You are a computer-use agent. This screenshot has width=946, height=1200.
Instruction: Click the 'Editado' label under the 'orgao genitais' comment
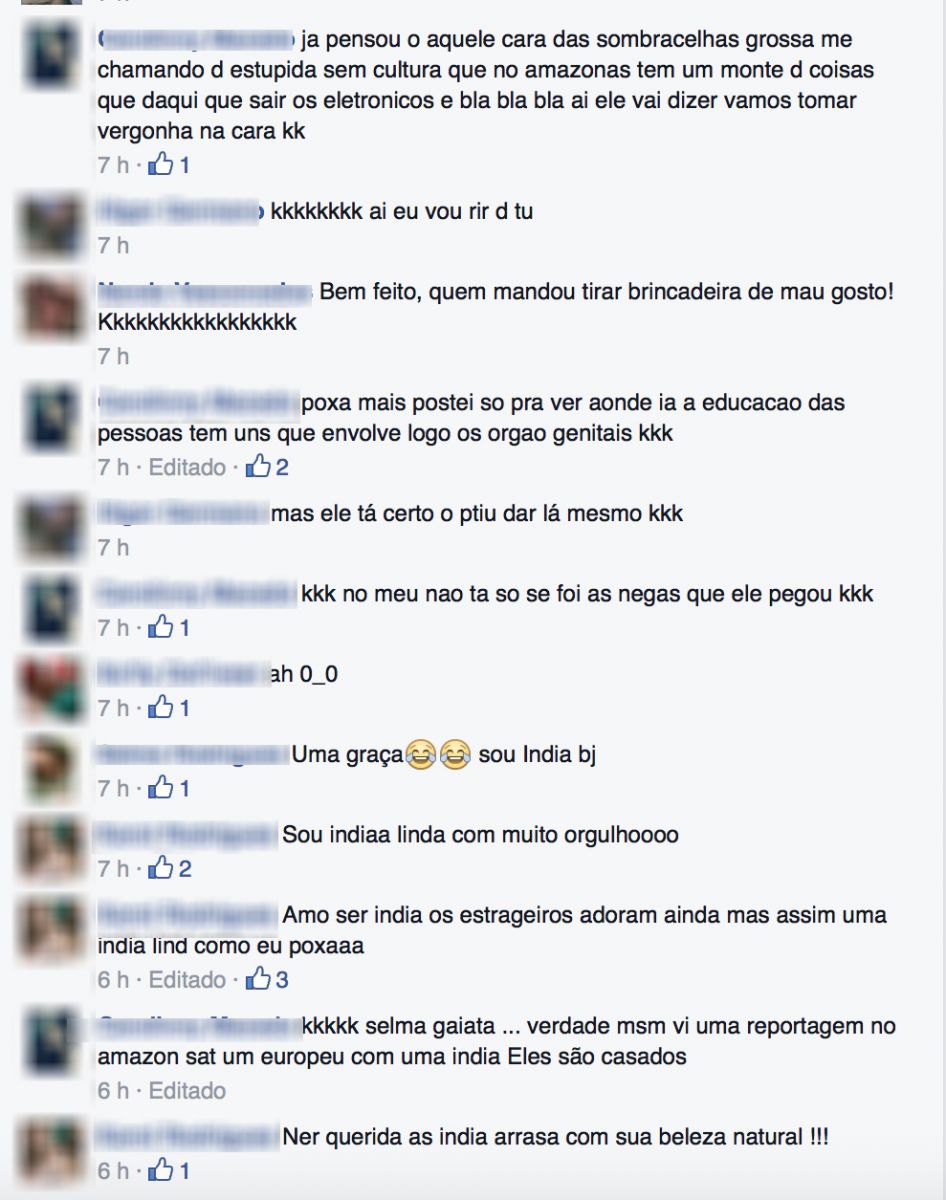pyautogui.click(x=187, y=467)
